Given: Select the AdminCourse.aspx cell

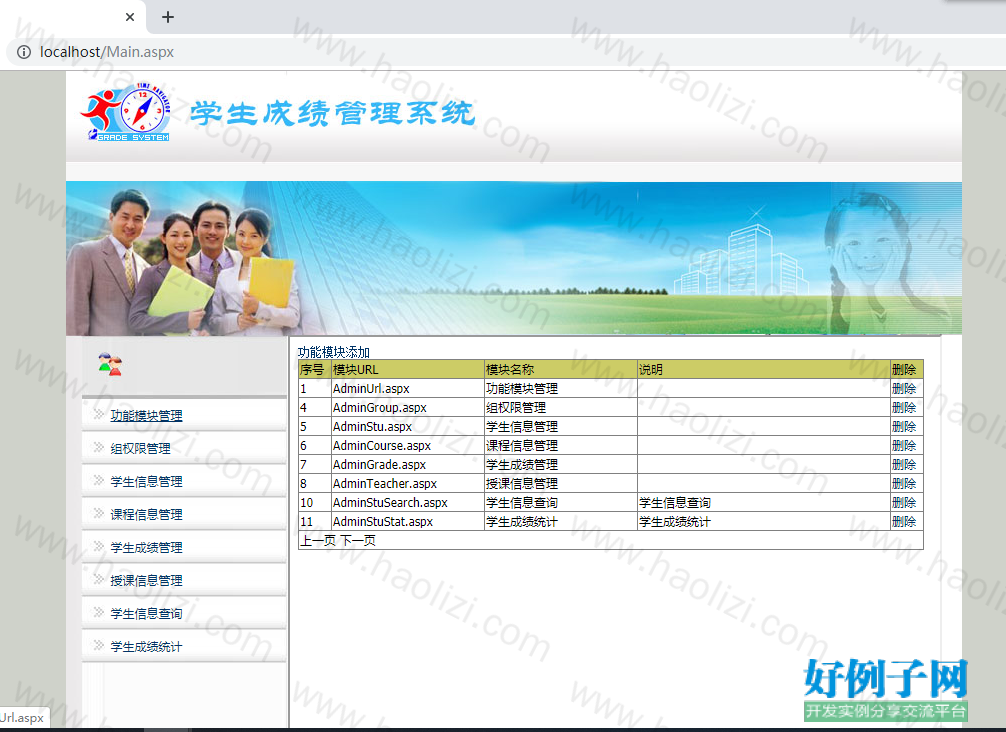Looking at the screenshot, I should pos(407,446).
